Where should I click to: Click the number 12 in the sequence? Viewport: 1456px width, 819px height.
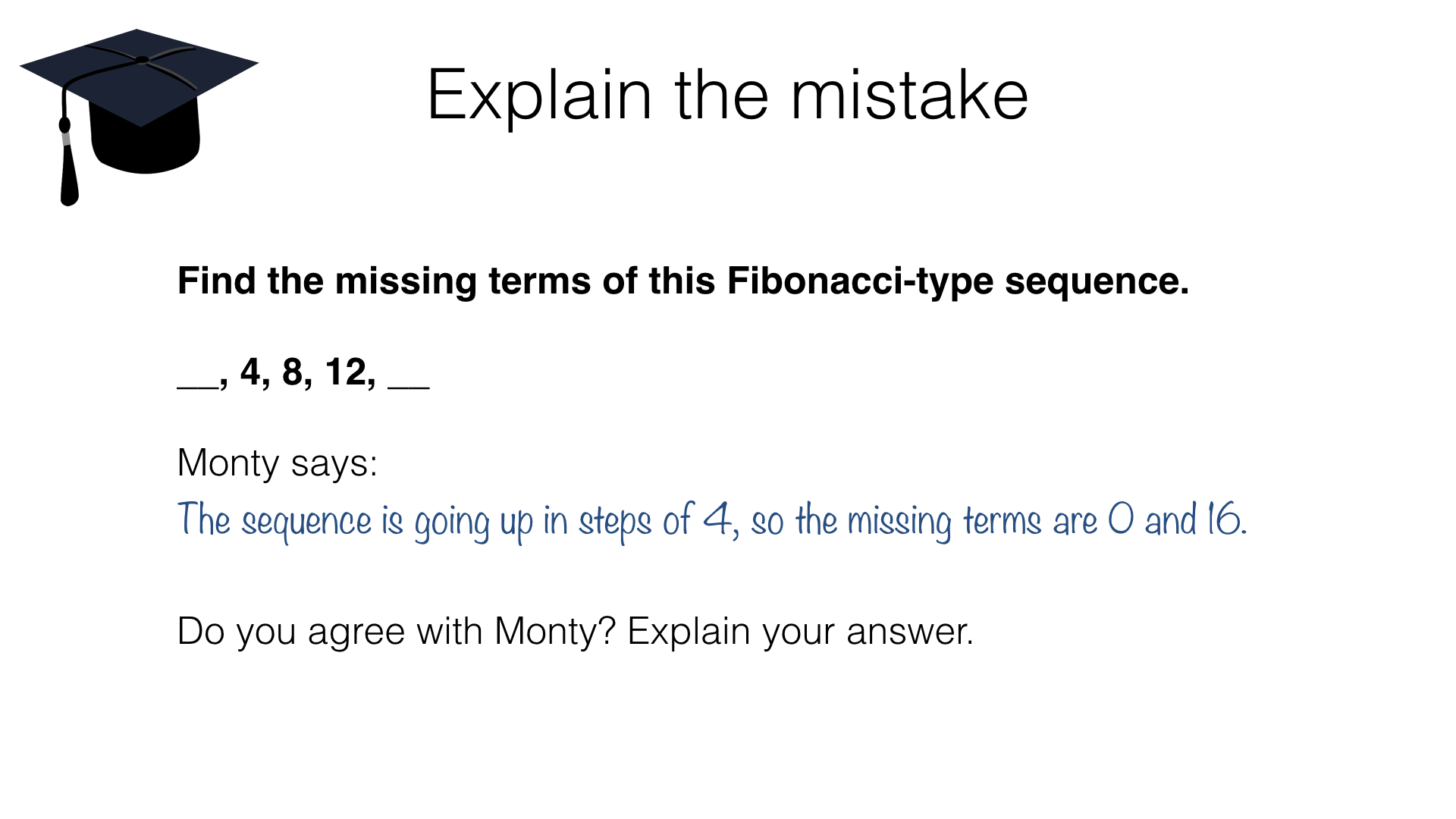(346, 372)
